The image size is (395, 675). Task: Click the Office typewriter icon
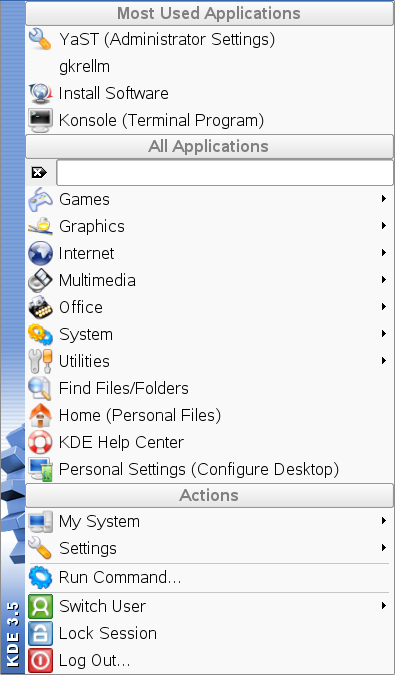[40, 307]
